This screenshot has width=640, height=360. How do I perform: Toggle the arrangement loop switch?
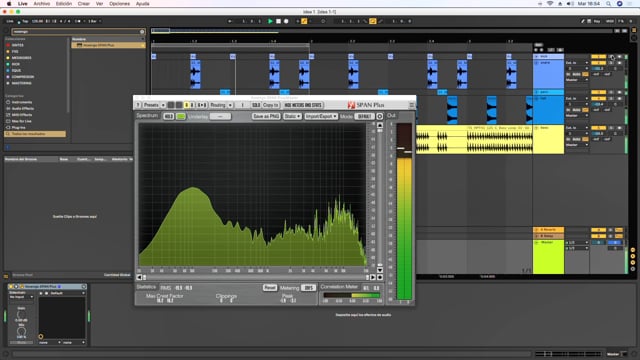(372, 21)
